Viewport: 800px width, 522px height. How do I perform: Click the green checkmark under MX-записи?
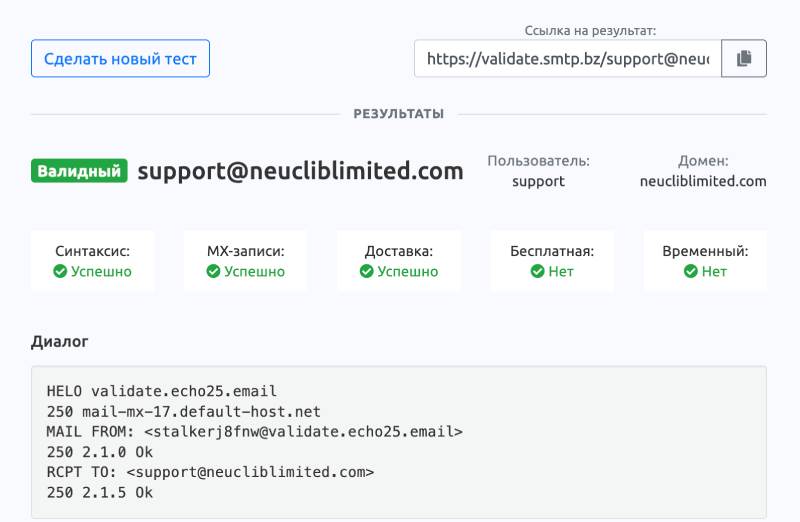click(x=213, y=271)
